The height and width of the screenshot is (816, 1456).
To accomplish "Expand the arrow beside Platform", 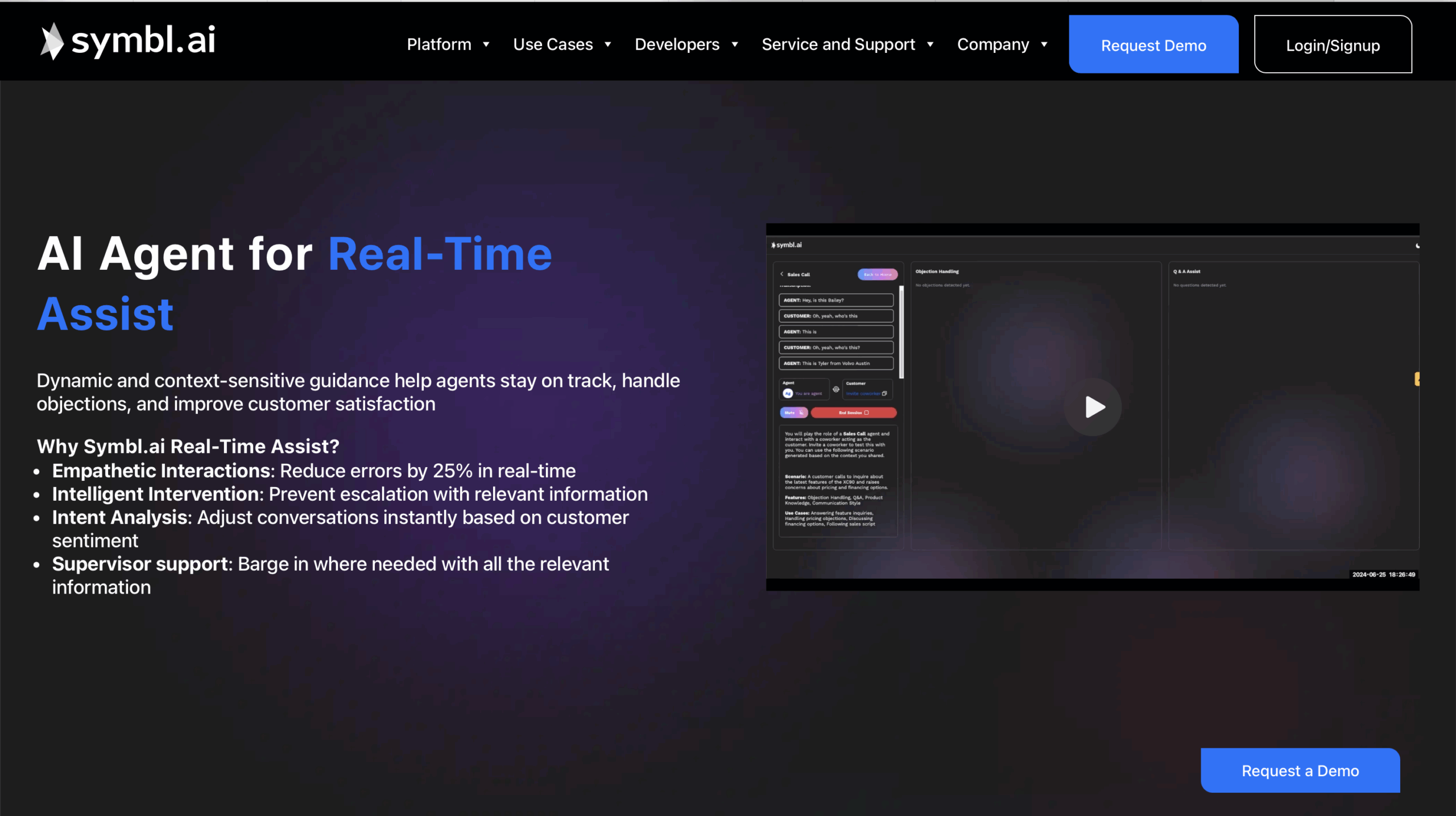I will [486, 44].
